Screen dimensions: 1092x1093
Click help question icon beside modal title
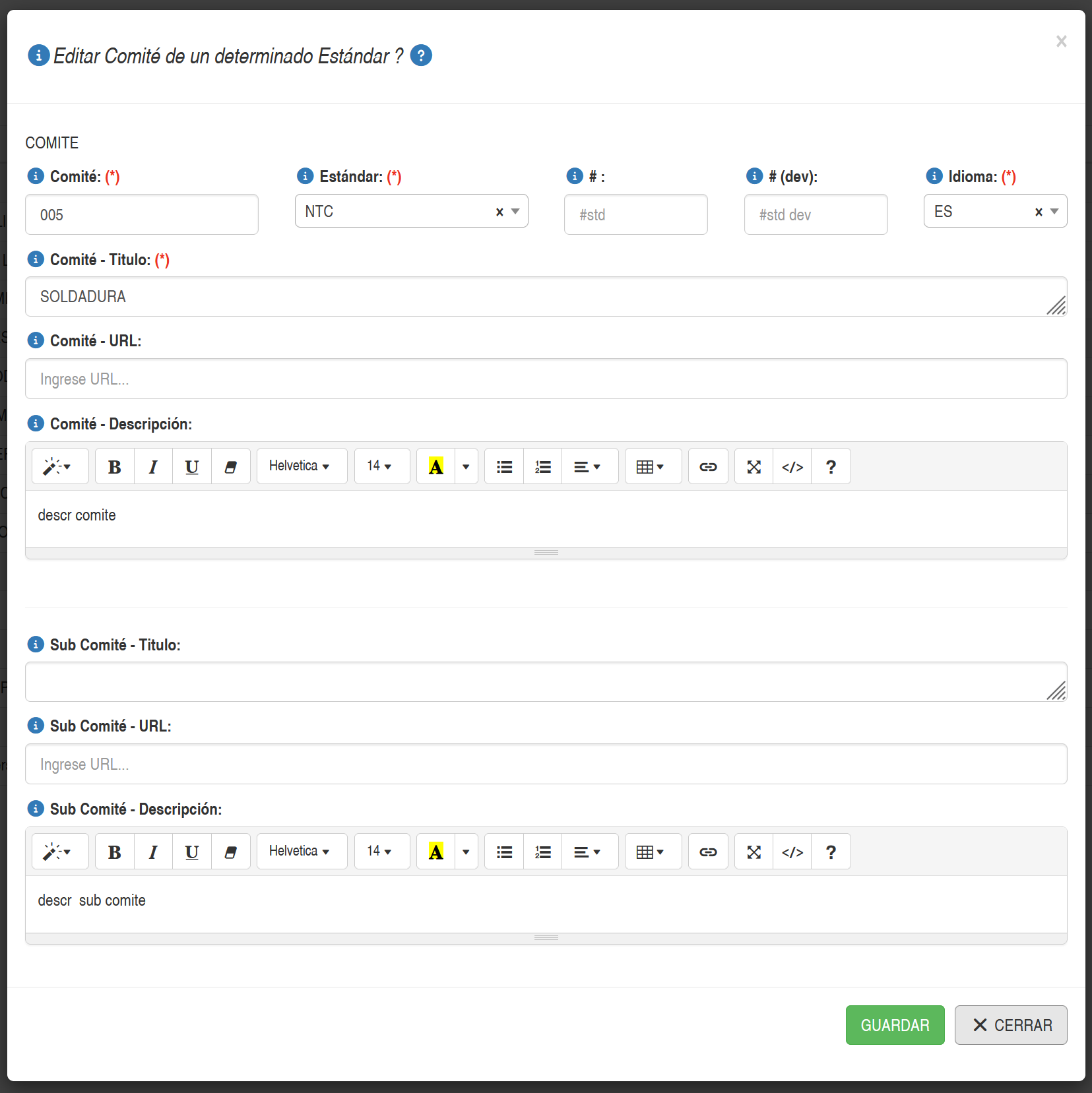[421, 55]
